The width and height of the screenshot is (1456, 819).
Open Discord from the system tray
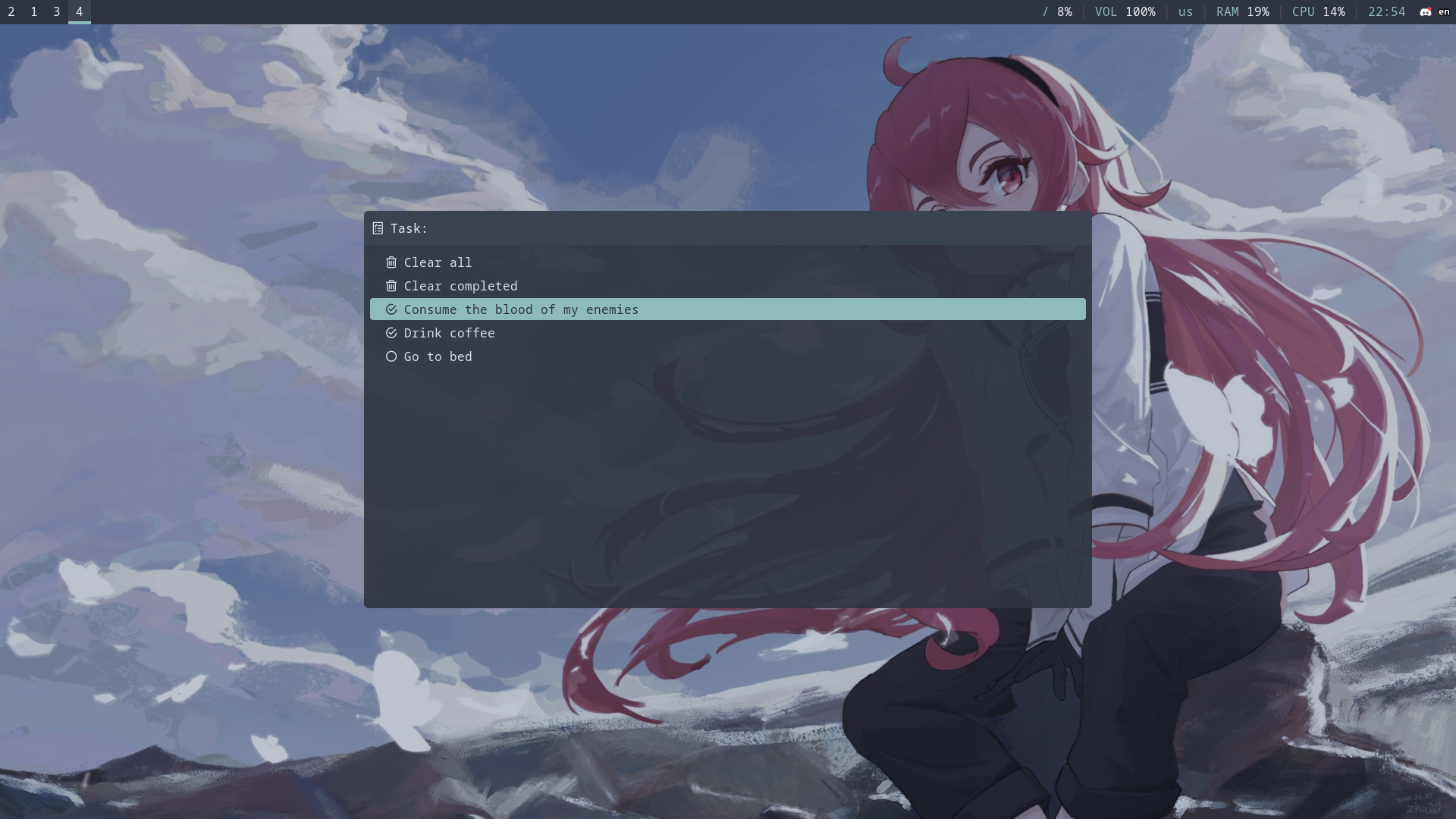point(1426,12)
